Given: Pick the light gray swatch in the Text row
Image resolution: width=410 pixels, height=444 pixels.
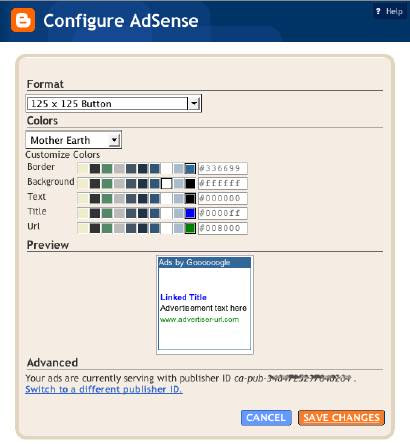Looking at the screenshot, I should [x=119, y=198].
